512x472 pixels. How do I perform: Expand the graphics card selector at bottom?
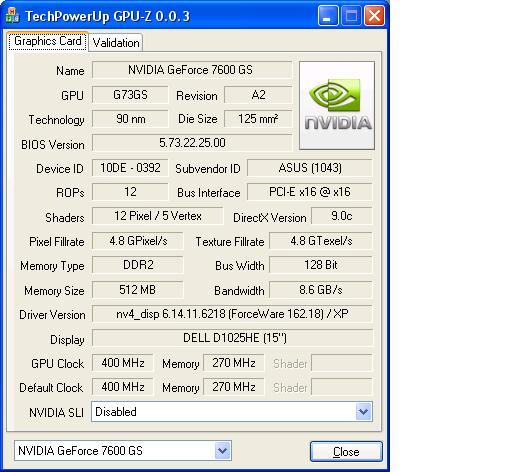point(222,451)
